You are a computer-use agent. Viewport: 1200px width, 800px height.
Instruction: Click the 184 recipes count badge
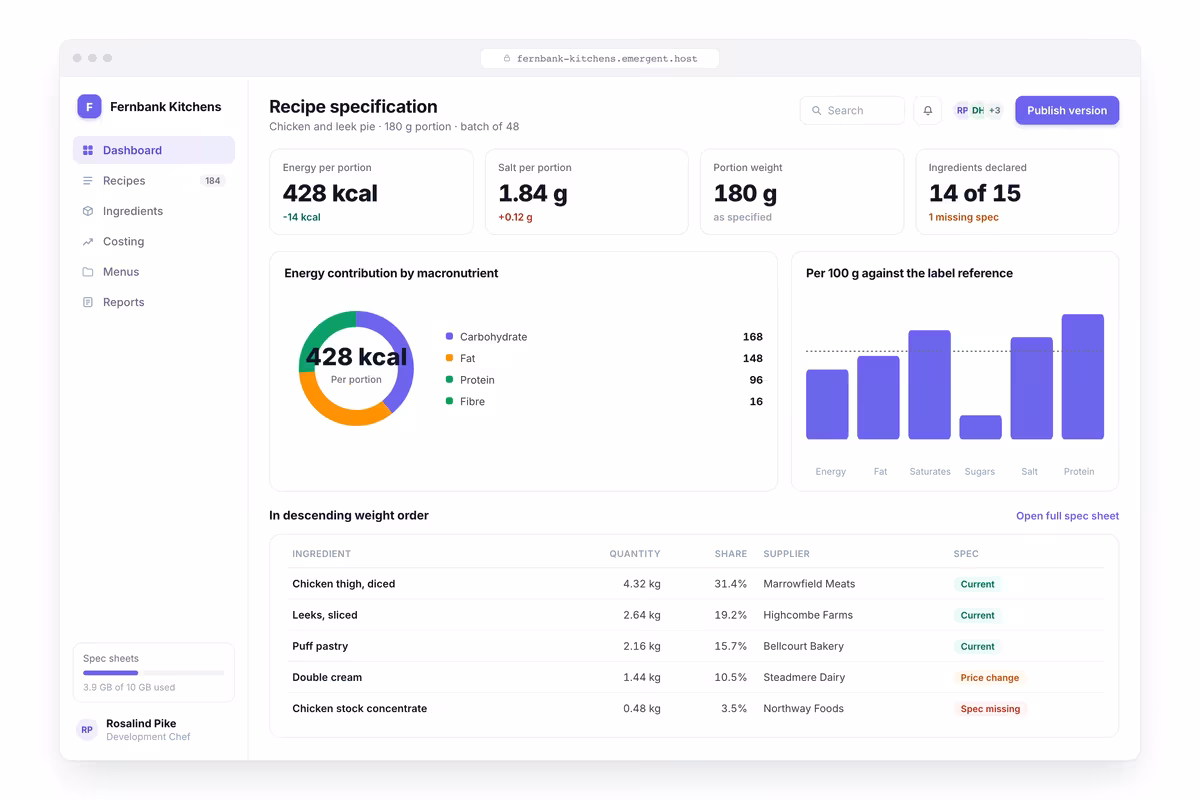(212, 181)
